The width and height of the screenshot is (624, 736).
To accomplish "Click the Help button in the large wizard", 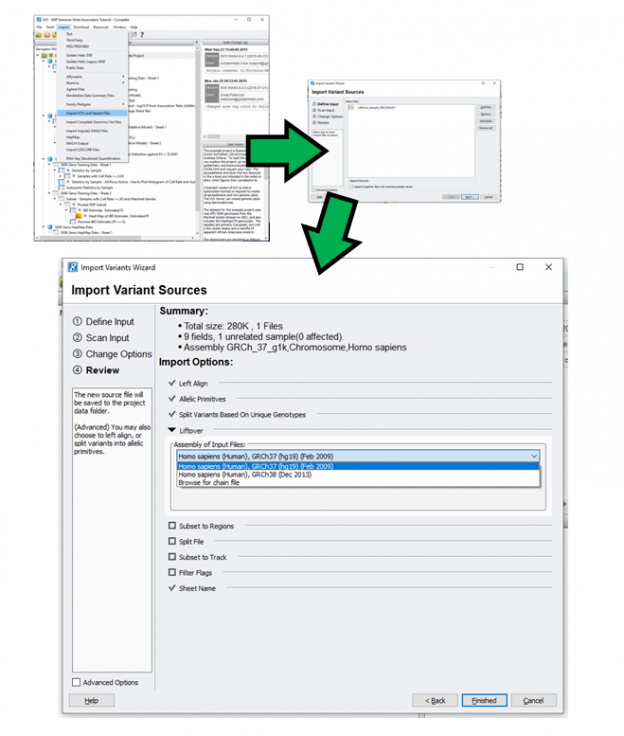I will pyautogui.click(x=92, y=700).
